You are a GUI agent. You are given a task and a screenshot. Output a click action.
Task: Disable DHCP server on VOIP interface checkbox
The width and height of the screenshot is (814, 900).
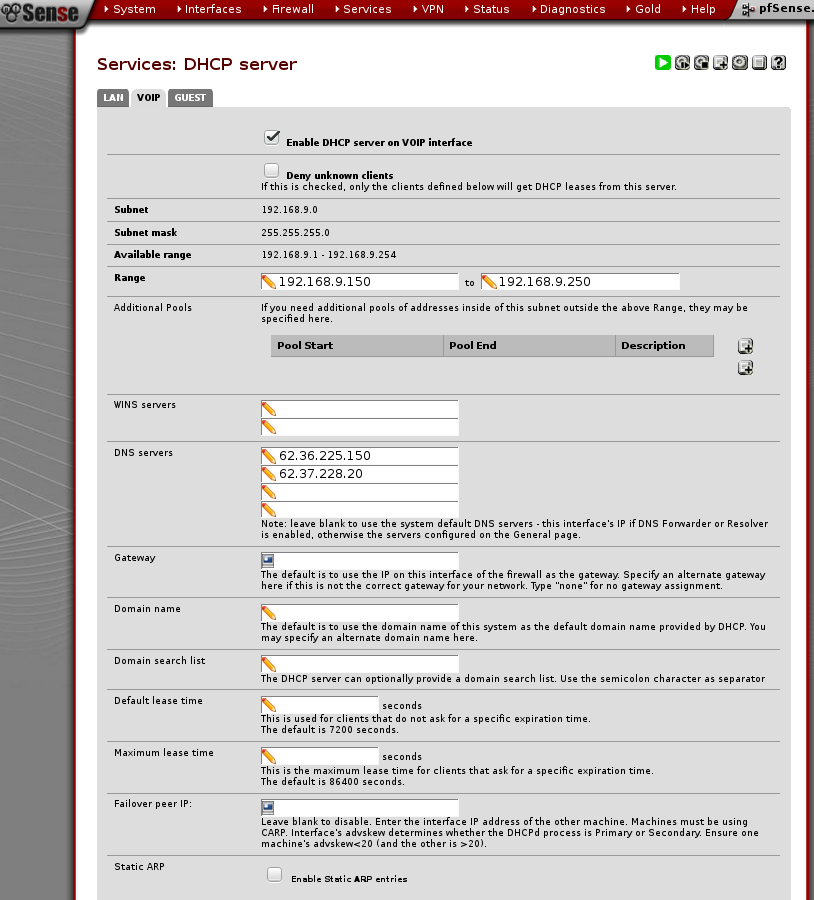[272, 137]
